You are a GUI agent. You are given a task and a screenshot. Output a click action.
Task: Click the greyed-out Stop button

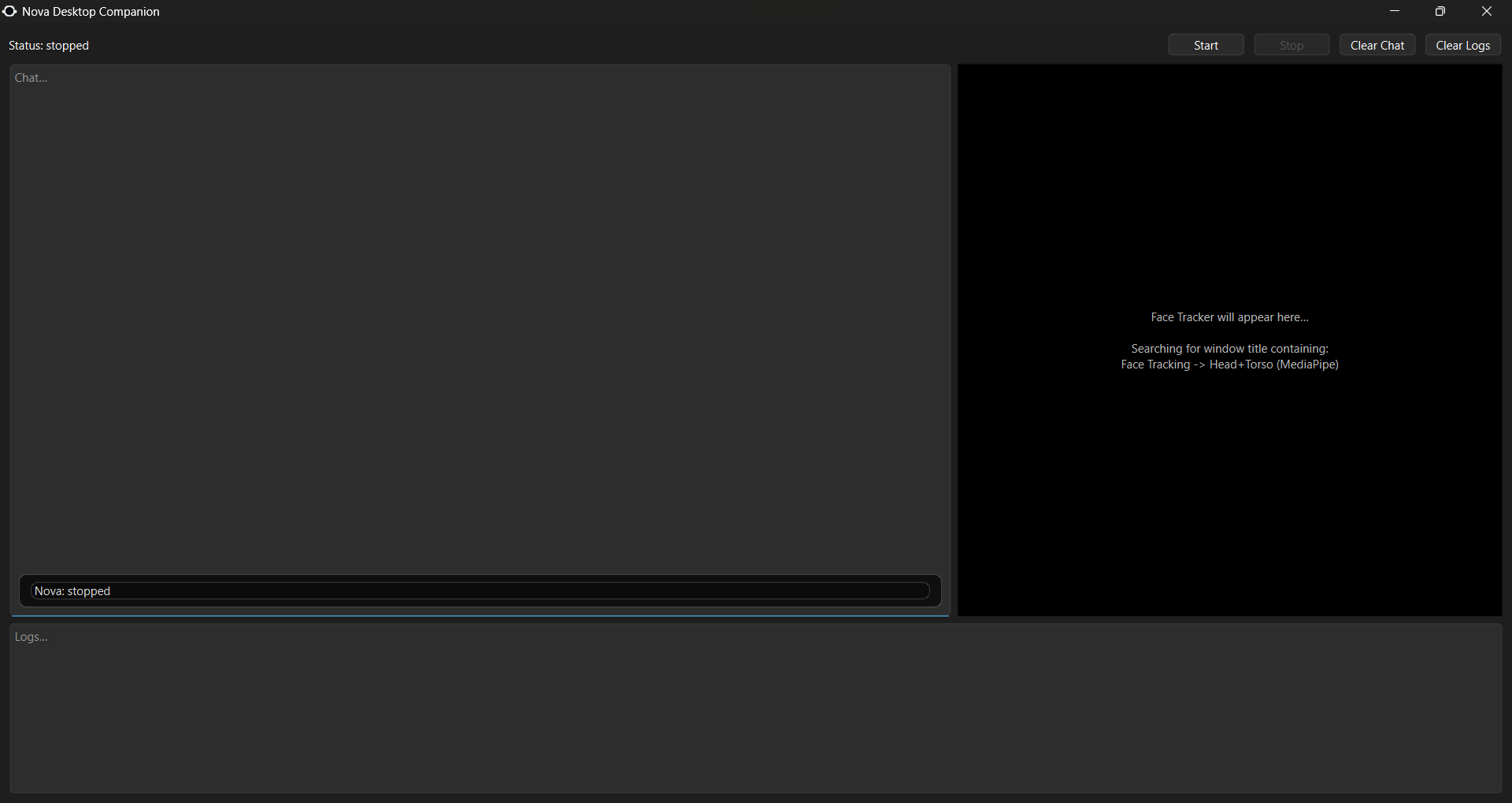point(1291,46)
